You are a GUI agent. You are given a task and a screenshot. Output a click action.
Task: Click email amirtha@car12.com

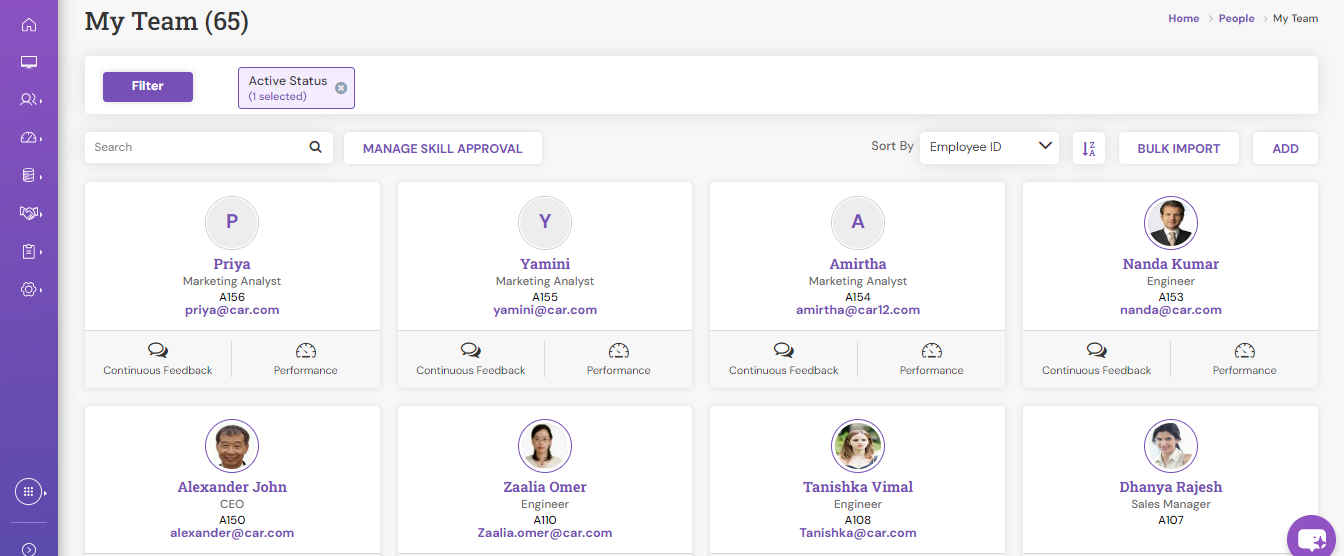[858, 310]
